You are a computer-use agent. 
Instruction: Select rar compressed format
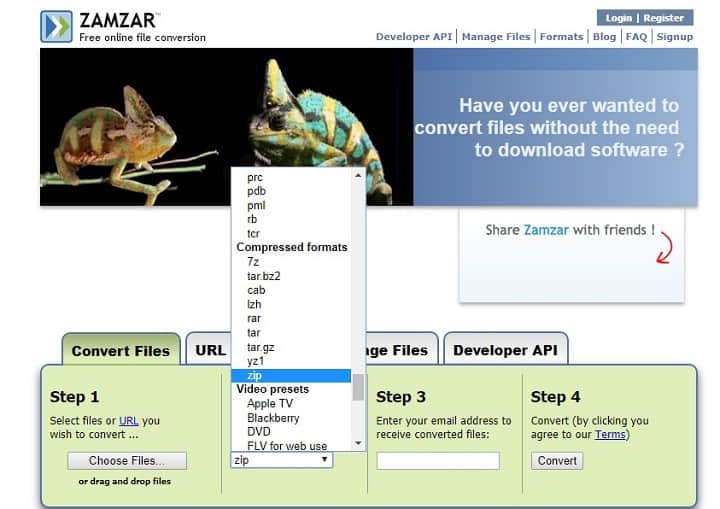coord(291,318)
